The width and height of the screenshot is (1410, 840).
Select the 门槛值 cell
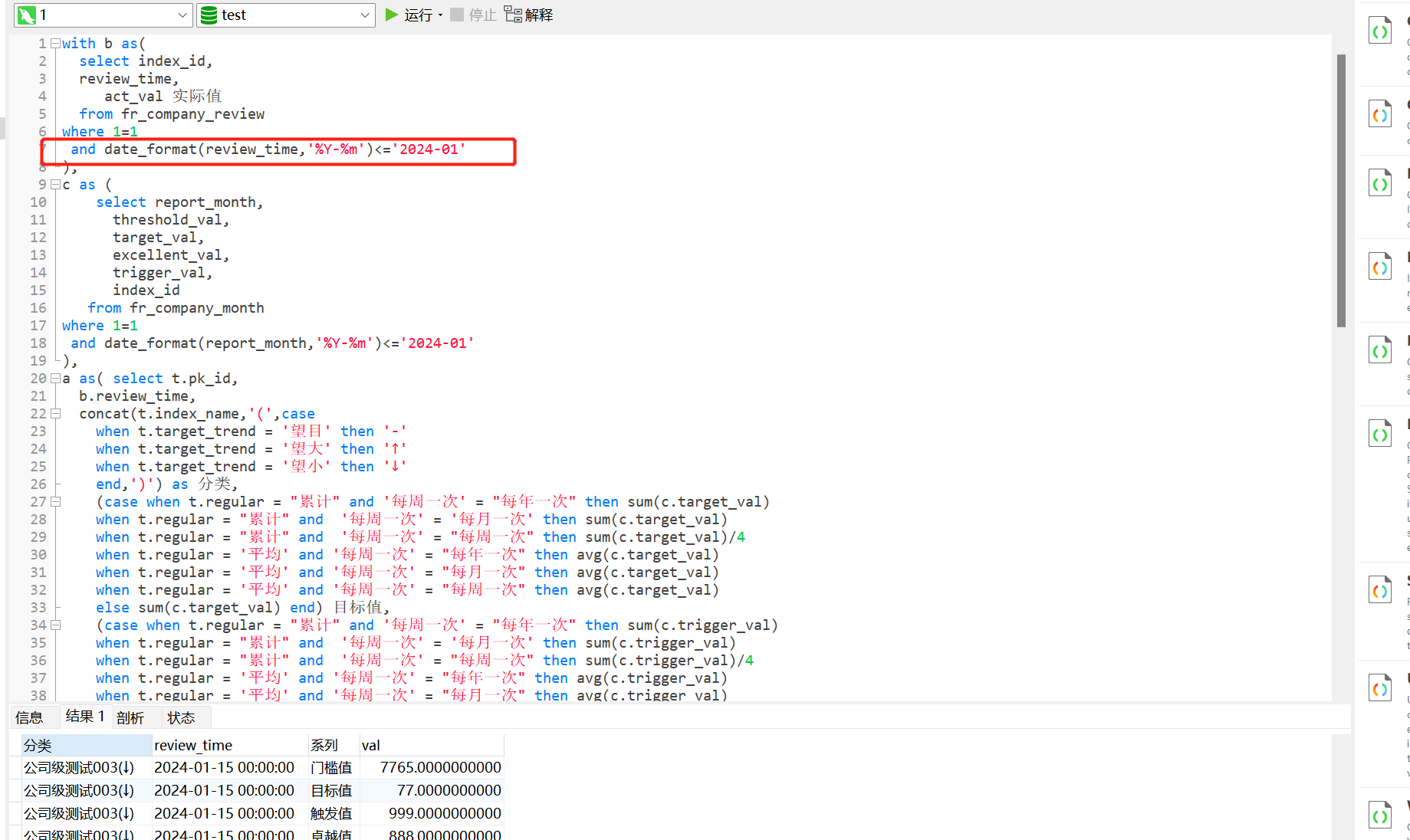334,767
